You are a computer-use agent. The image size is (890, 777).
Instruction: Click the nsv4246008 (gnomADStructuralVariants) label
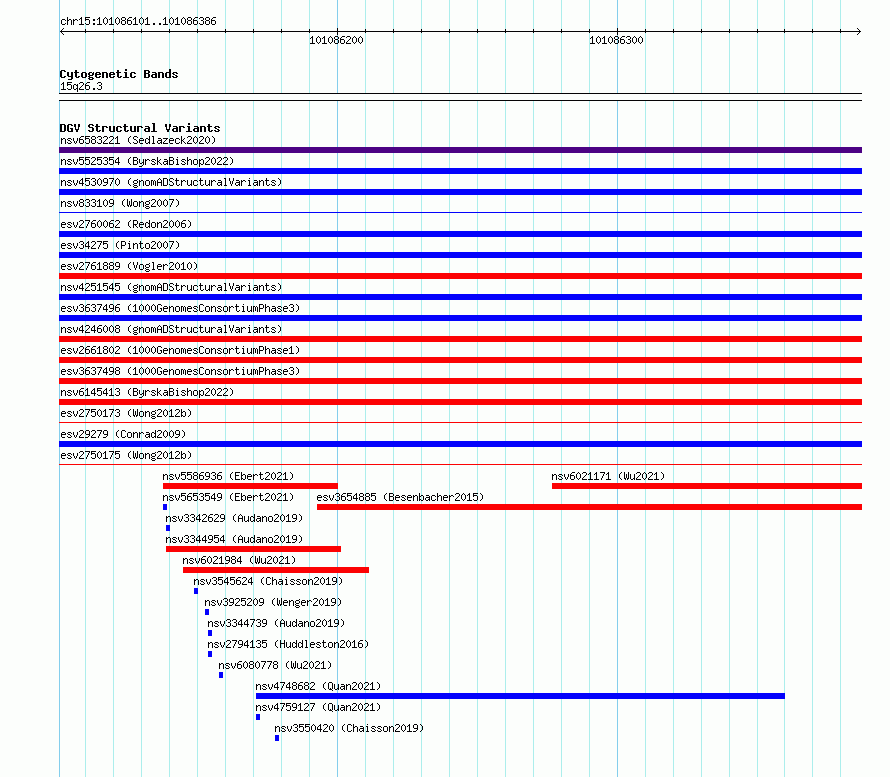tap(171, 329)
